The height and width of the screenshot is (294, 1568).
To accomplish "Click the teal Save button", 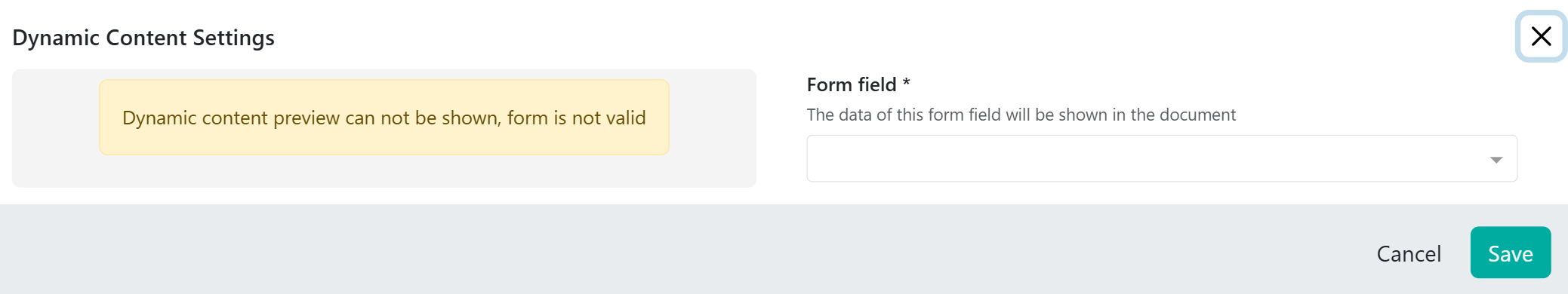I will point(1510,253).
